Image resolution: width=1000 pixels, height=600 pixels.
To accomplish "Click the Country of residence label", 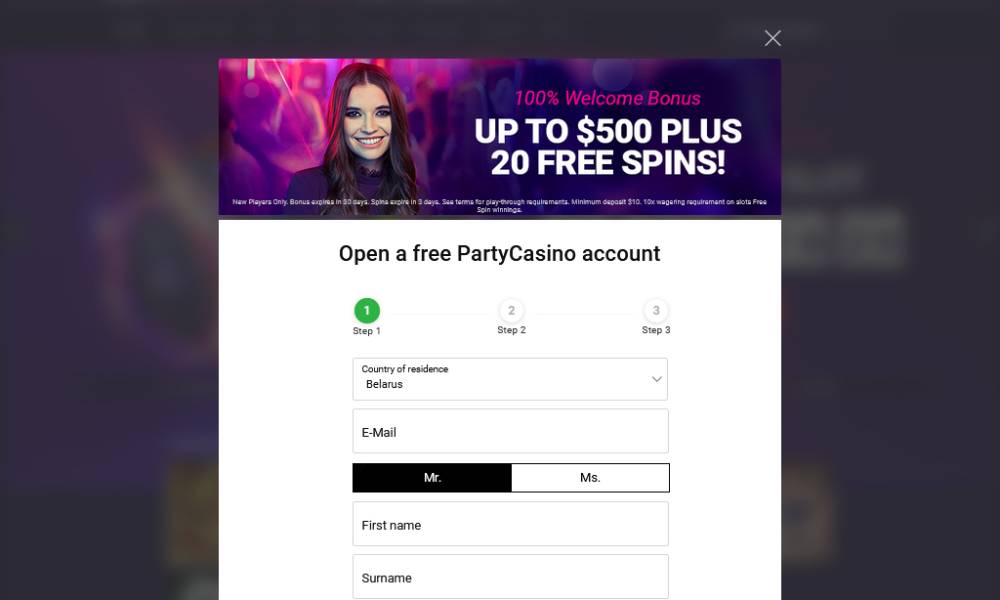I will click(405, 369).
